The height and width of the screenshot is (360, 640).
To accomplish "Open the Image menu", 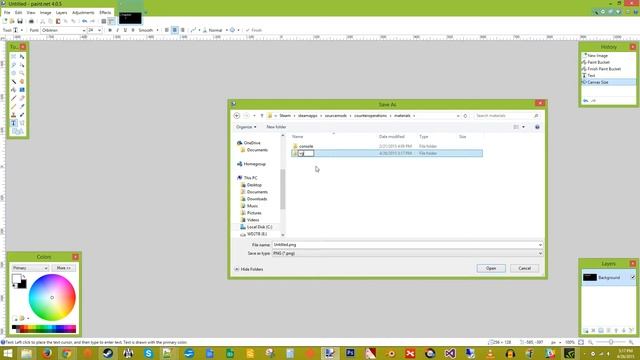I will coord(45,13).
